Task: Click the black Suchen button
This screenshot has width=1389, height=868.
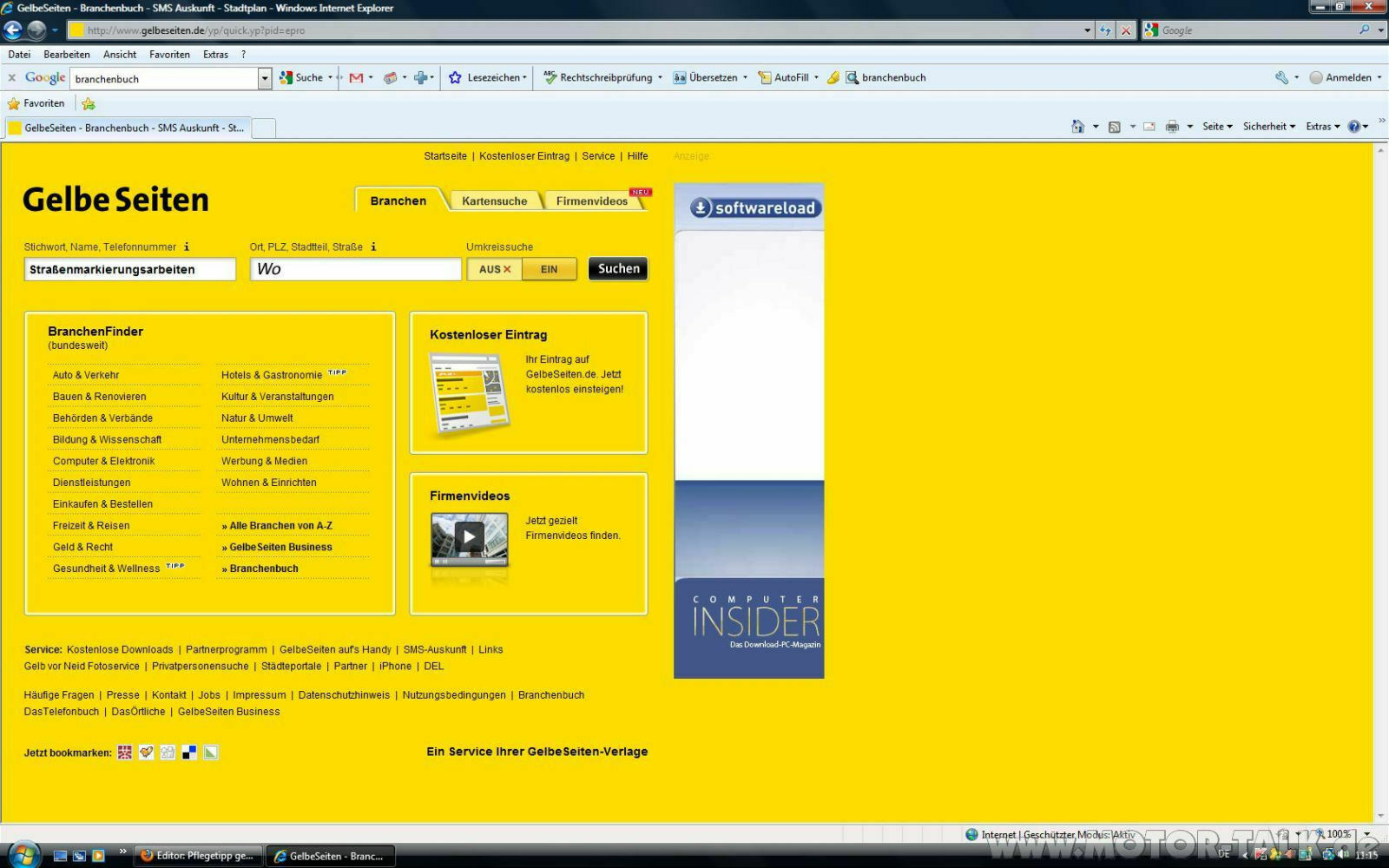Action: [618, 269]
